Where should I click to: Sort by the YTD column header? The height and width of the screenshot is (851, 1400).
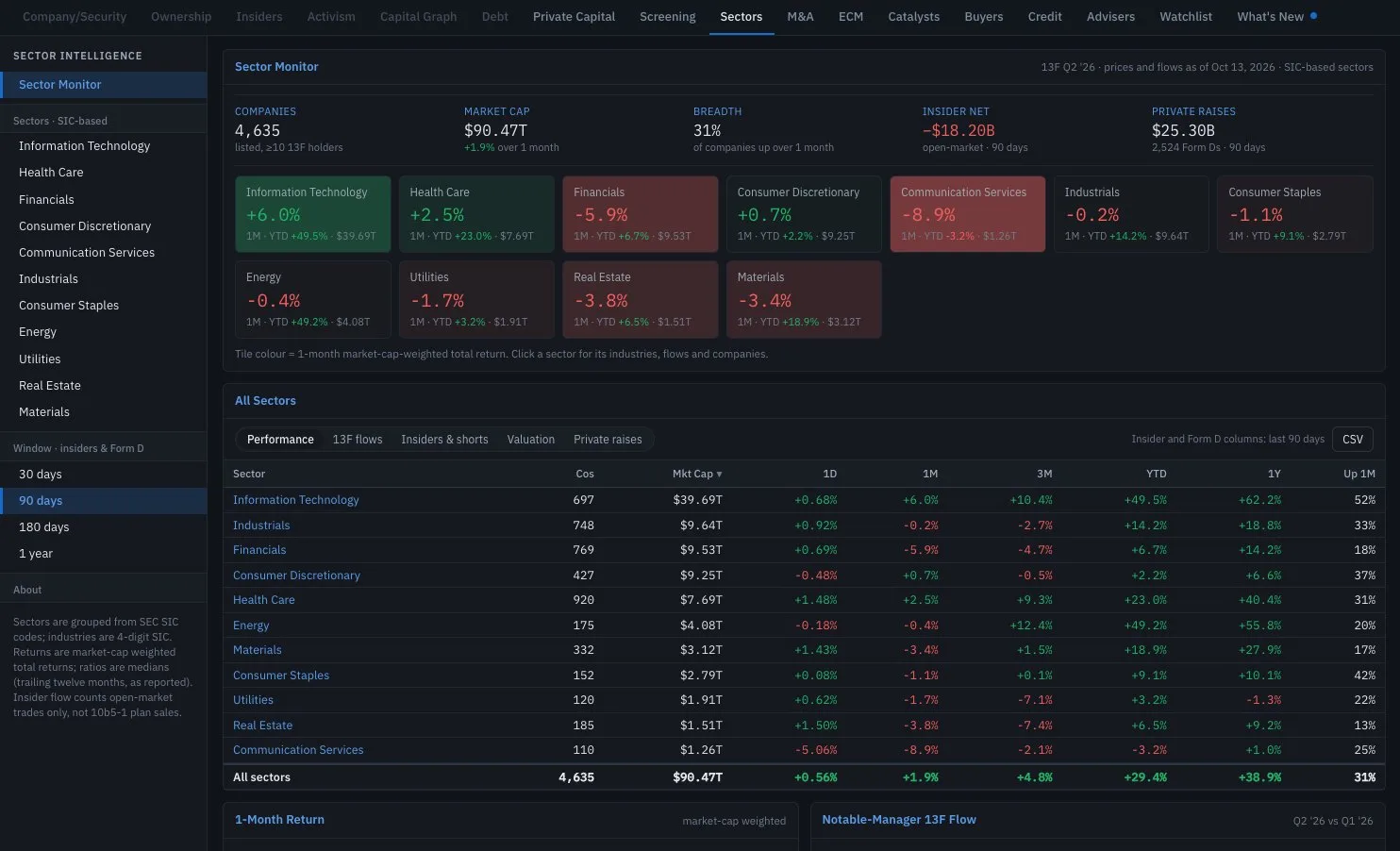click(x=1156, y=474)
